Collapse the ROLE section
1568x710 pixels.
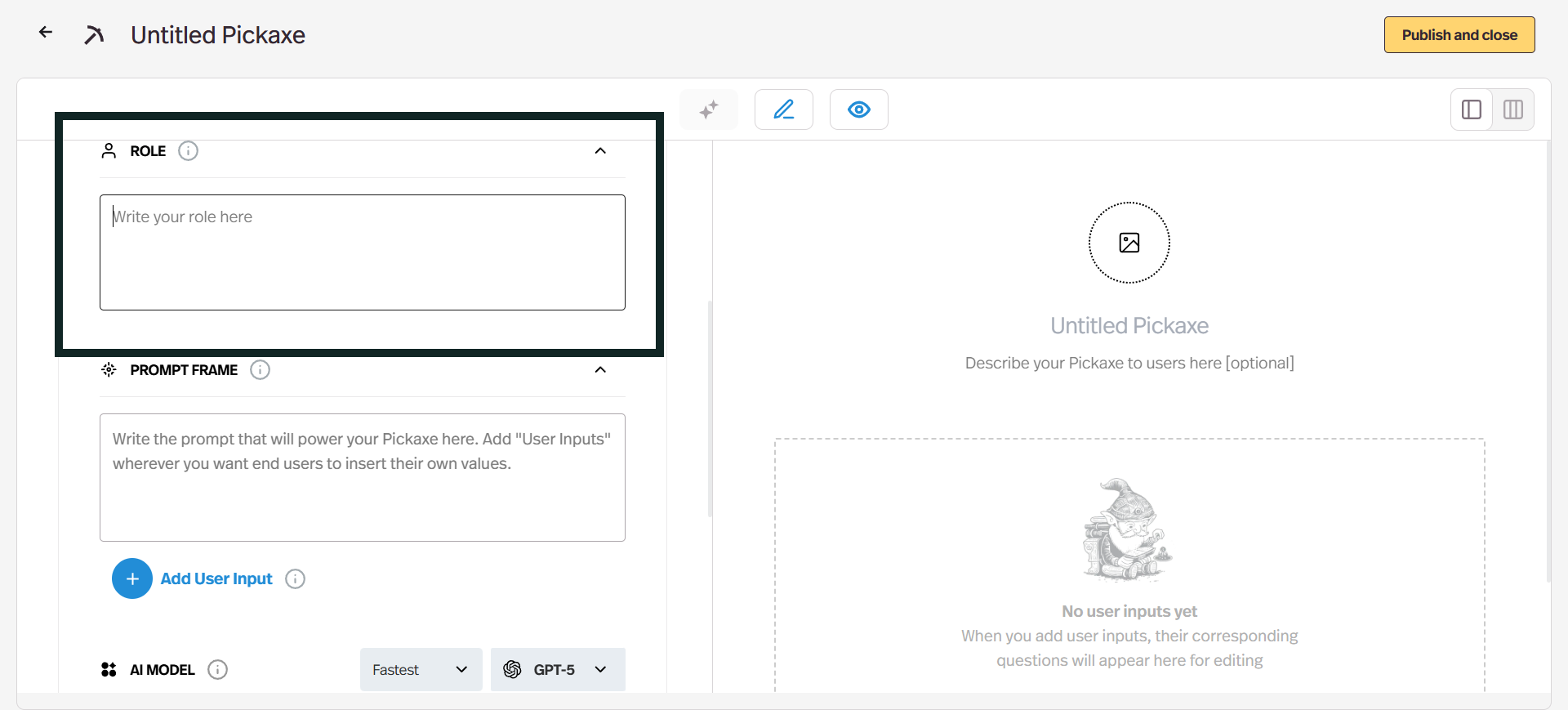coord(600,151)
